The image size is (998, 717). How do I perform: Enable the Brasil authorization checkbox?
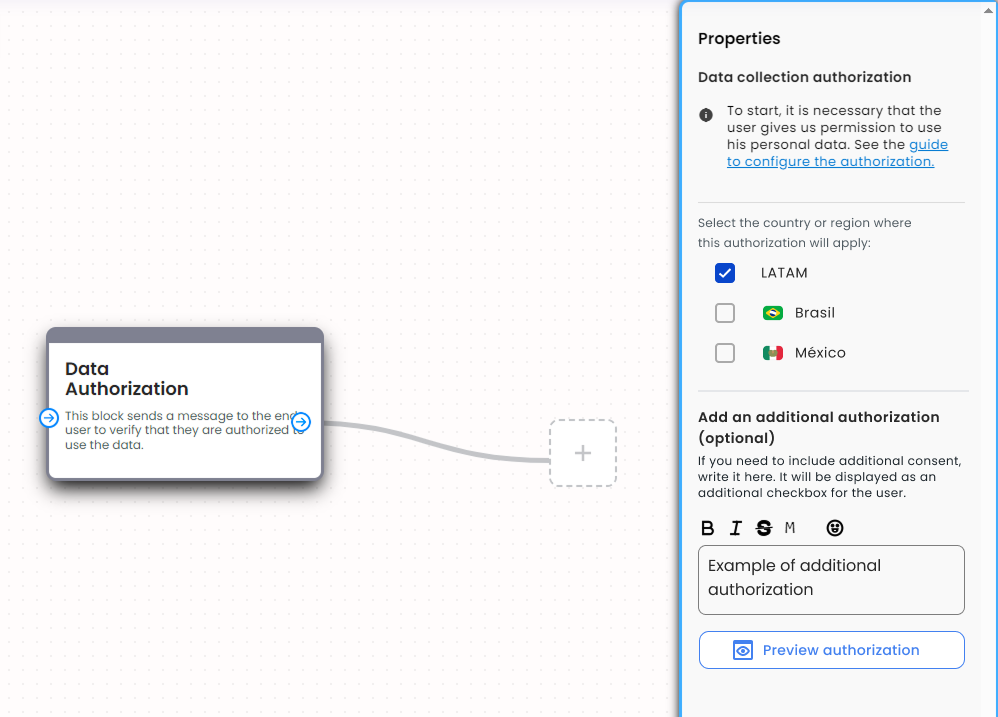[x=725, y=312]
